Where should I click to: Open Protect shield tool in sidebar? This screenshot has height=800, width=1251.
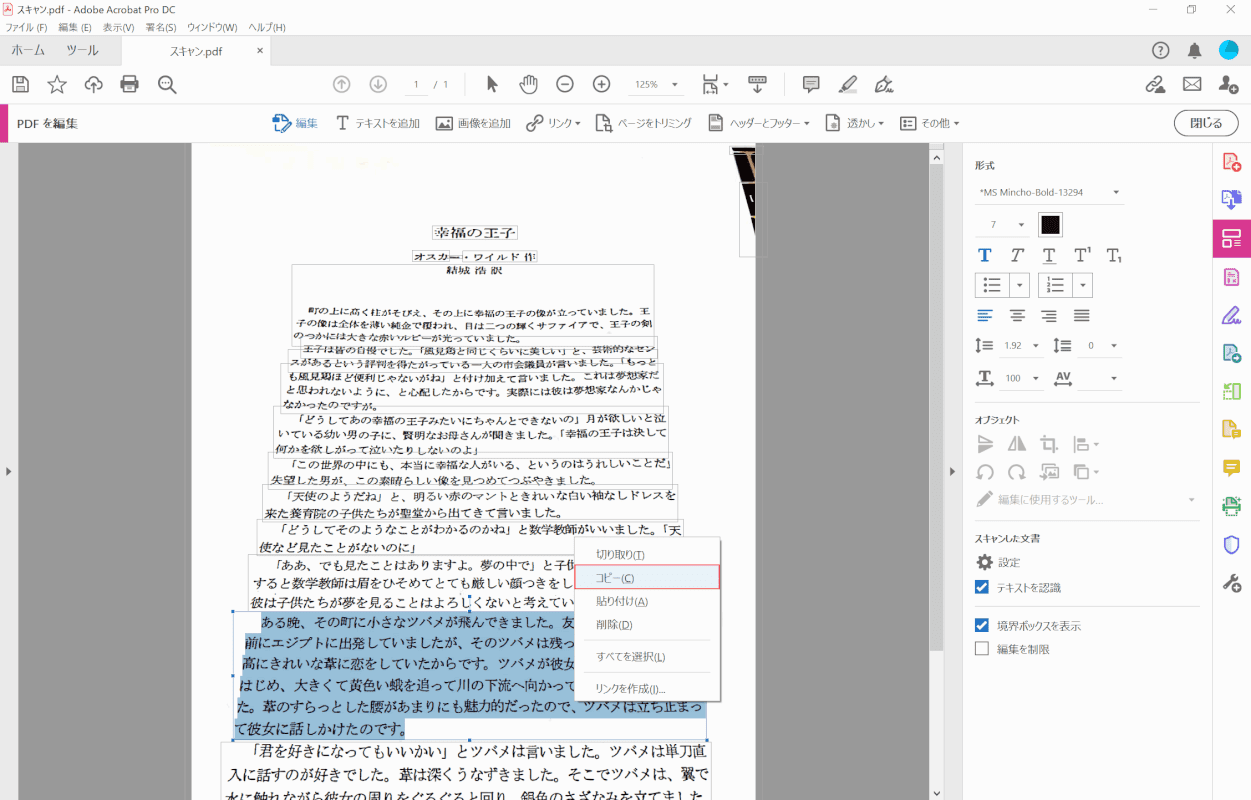pyautogui.click(x=1232, y=544)
